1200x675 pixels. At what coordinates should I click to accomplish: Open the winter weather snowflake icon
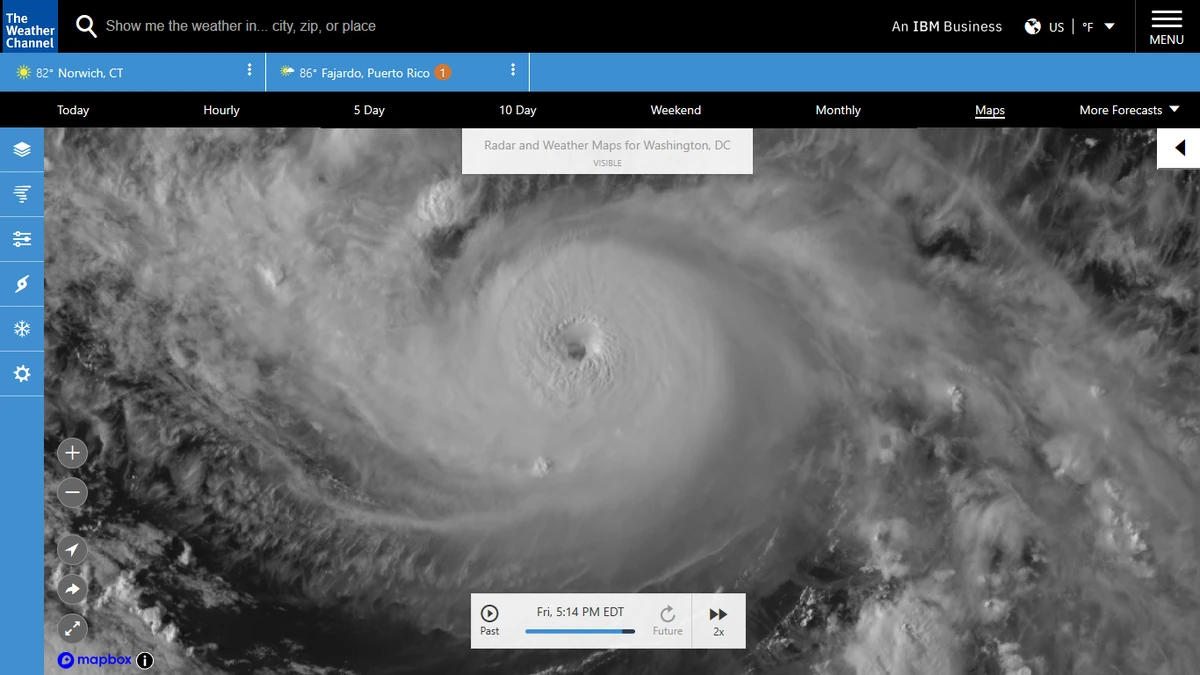click(21, 328)
